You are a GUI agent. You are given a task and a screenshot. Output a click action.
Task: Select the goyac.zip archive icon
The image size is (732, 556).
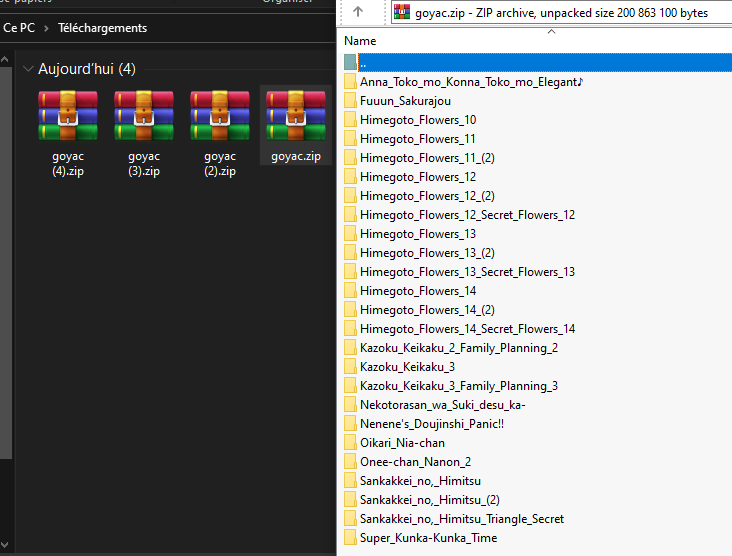click(x=296, y=115)
